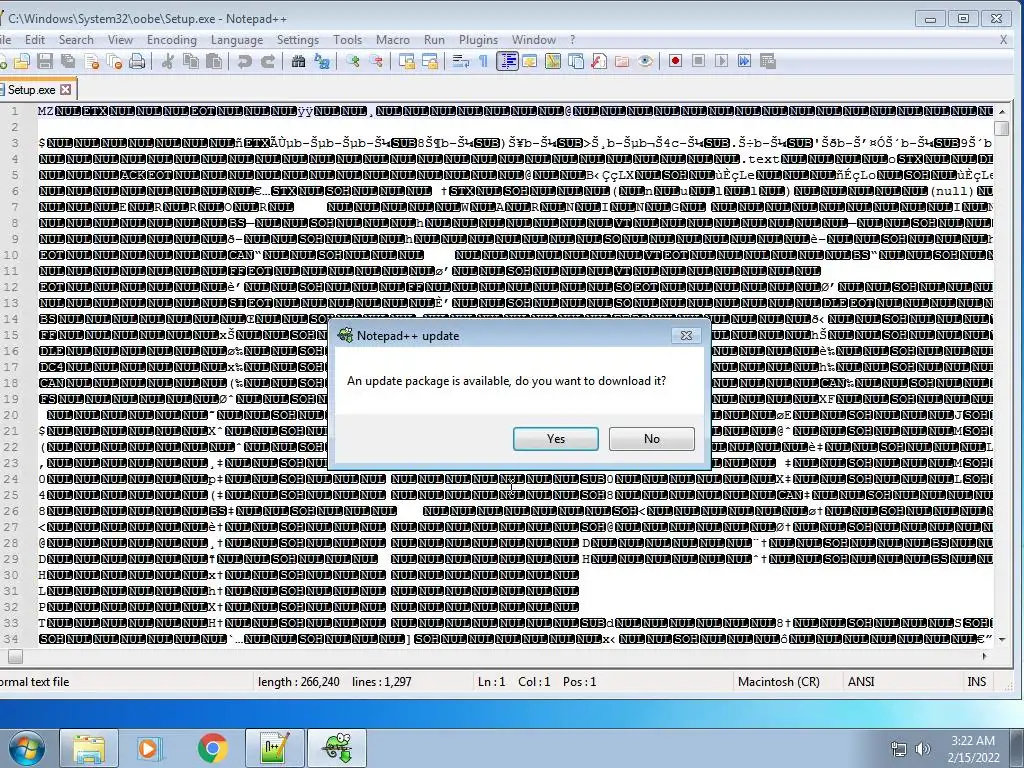The height and width of the screenshot is (768, 1024).
Task: Click the Macintosh (CR) status bar entry
Action: [778, 682]
